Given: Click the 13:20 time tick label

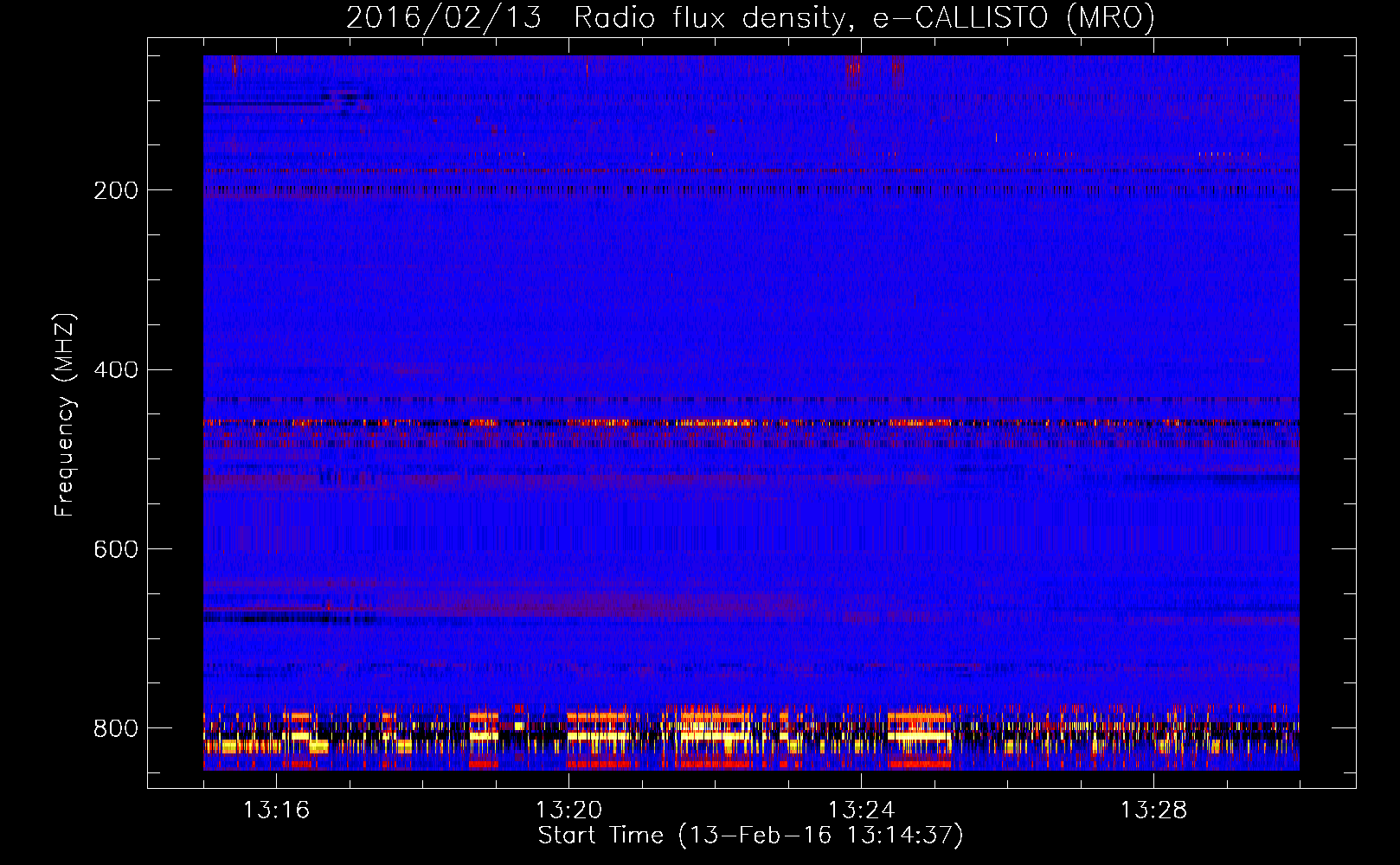Looking at the screenshot, I should [x=568, y=811].
